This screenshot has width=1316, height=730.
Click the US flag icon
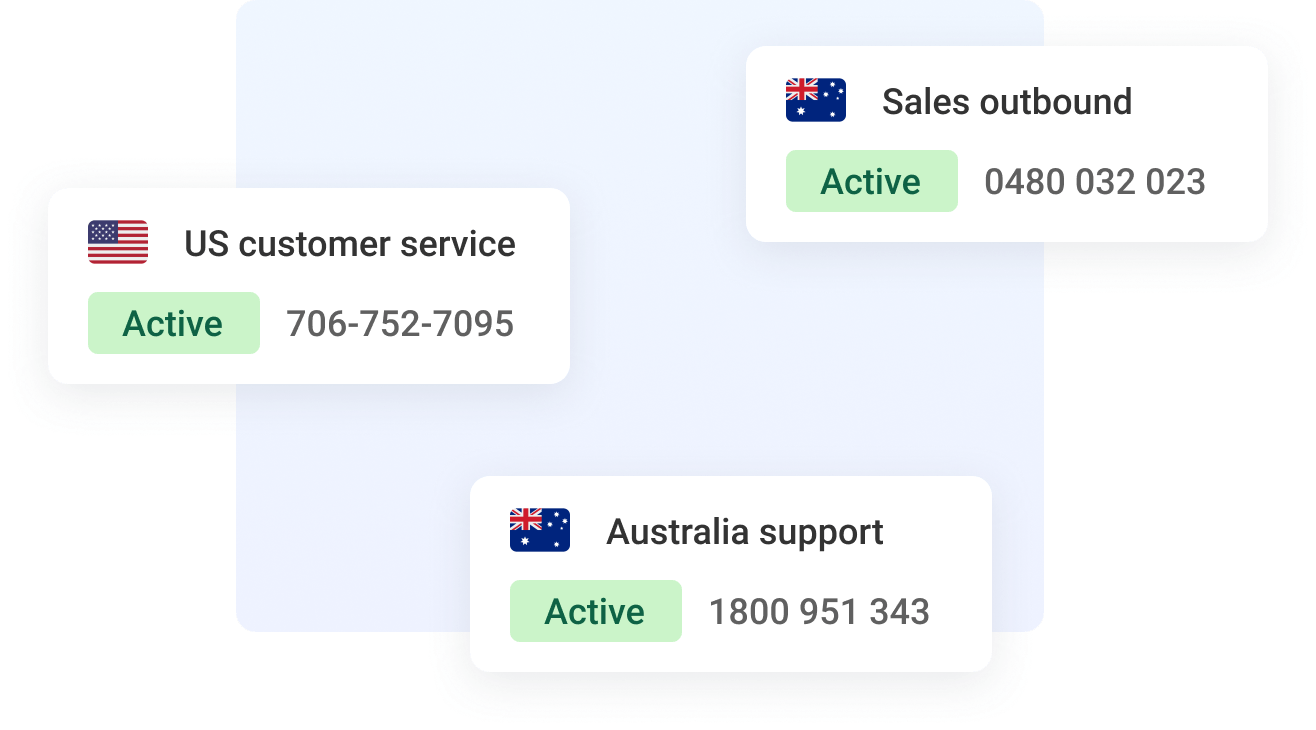(118, 242)
